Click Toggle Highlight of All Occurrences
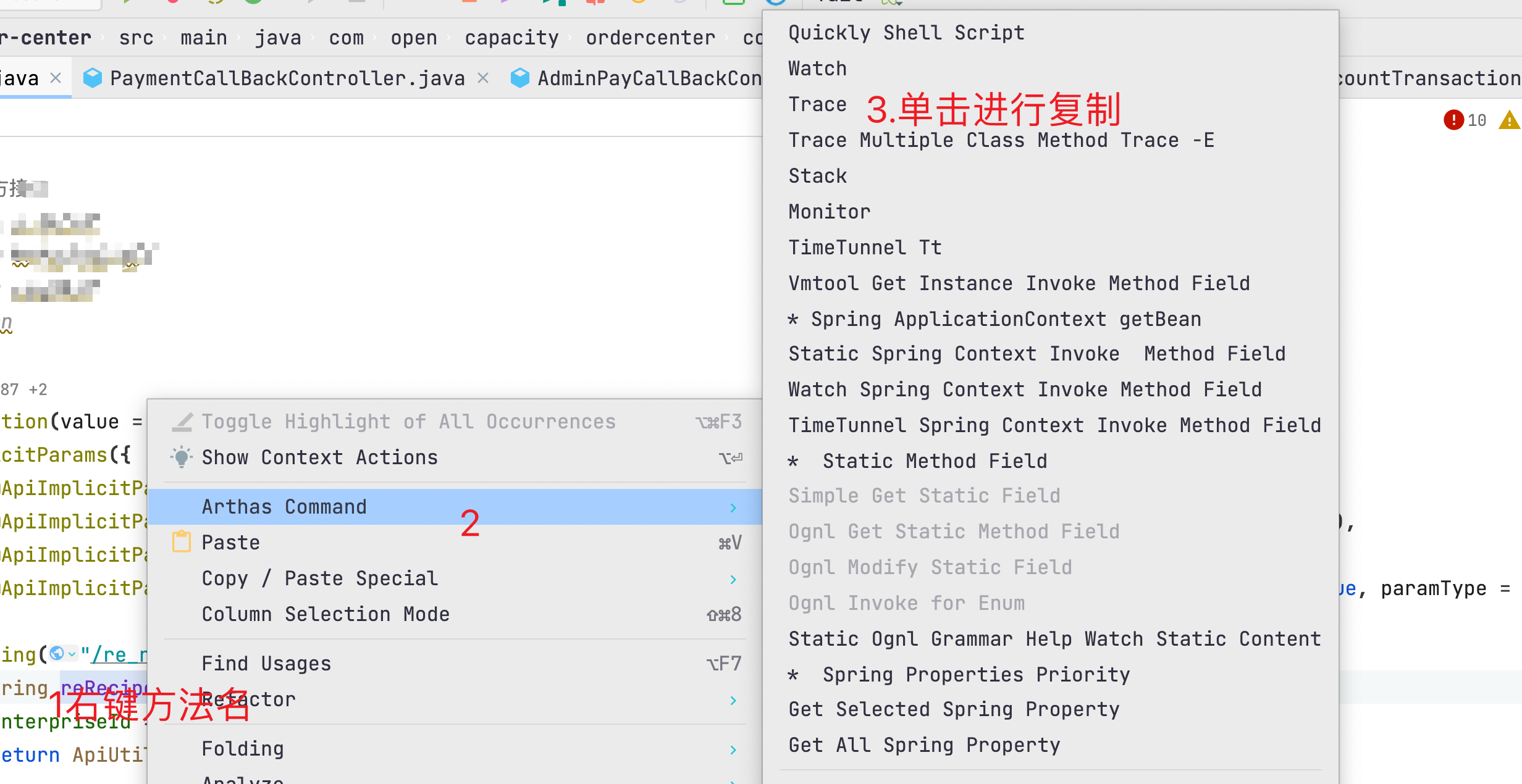 (x=455, y=422)
